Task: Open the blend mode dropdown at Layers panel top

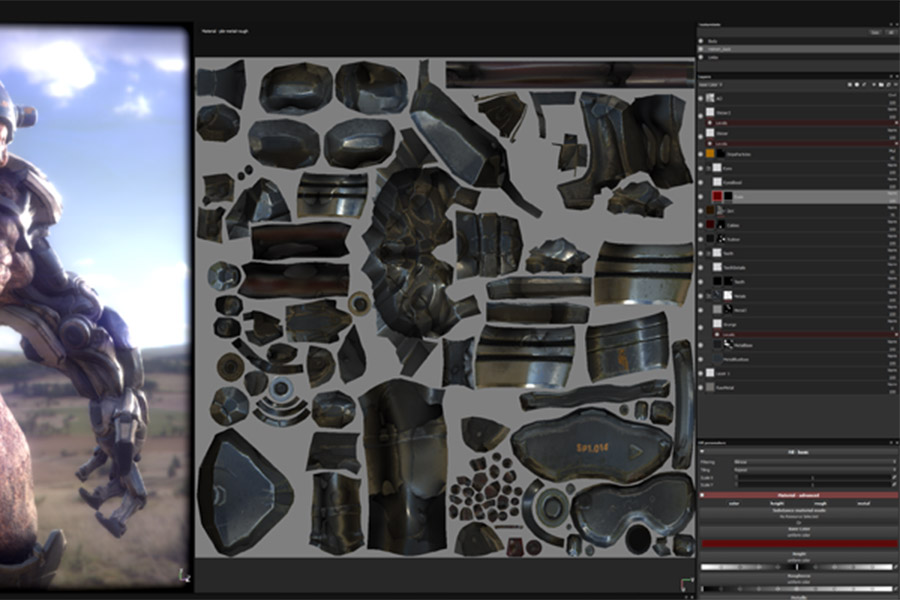Action: [712, 84]
